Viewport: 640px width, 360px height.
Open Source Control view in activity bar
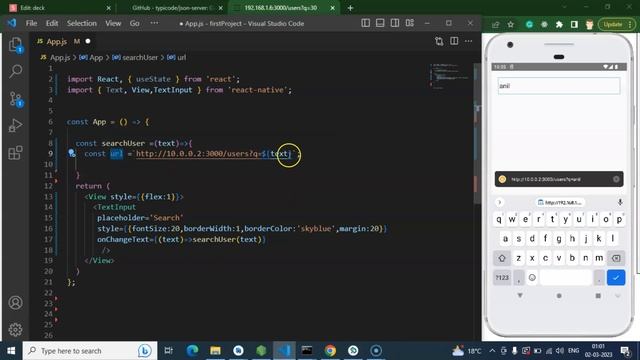(x=16, y=99)
